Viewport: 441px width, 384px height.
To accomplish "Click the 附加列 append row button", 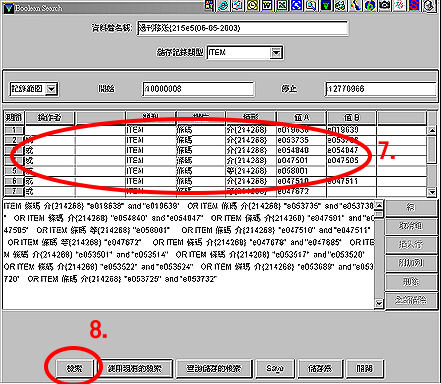I will coord(411,263).
